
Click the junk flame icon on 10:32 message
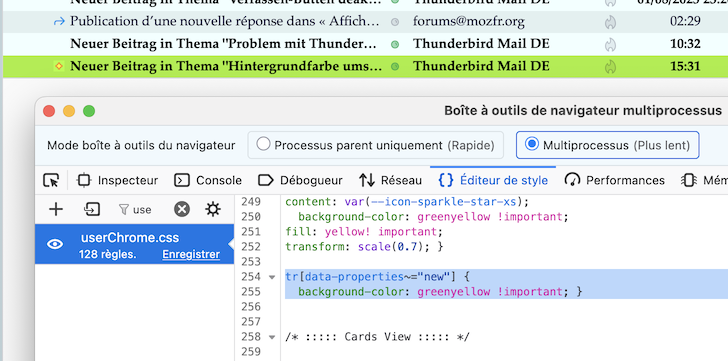pos(610,44)
